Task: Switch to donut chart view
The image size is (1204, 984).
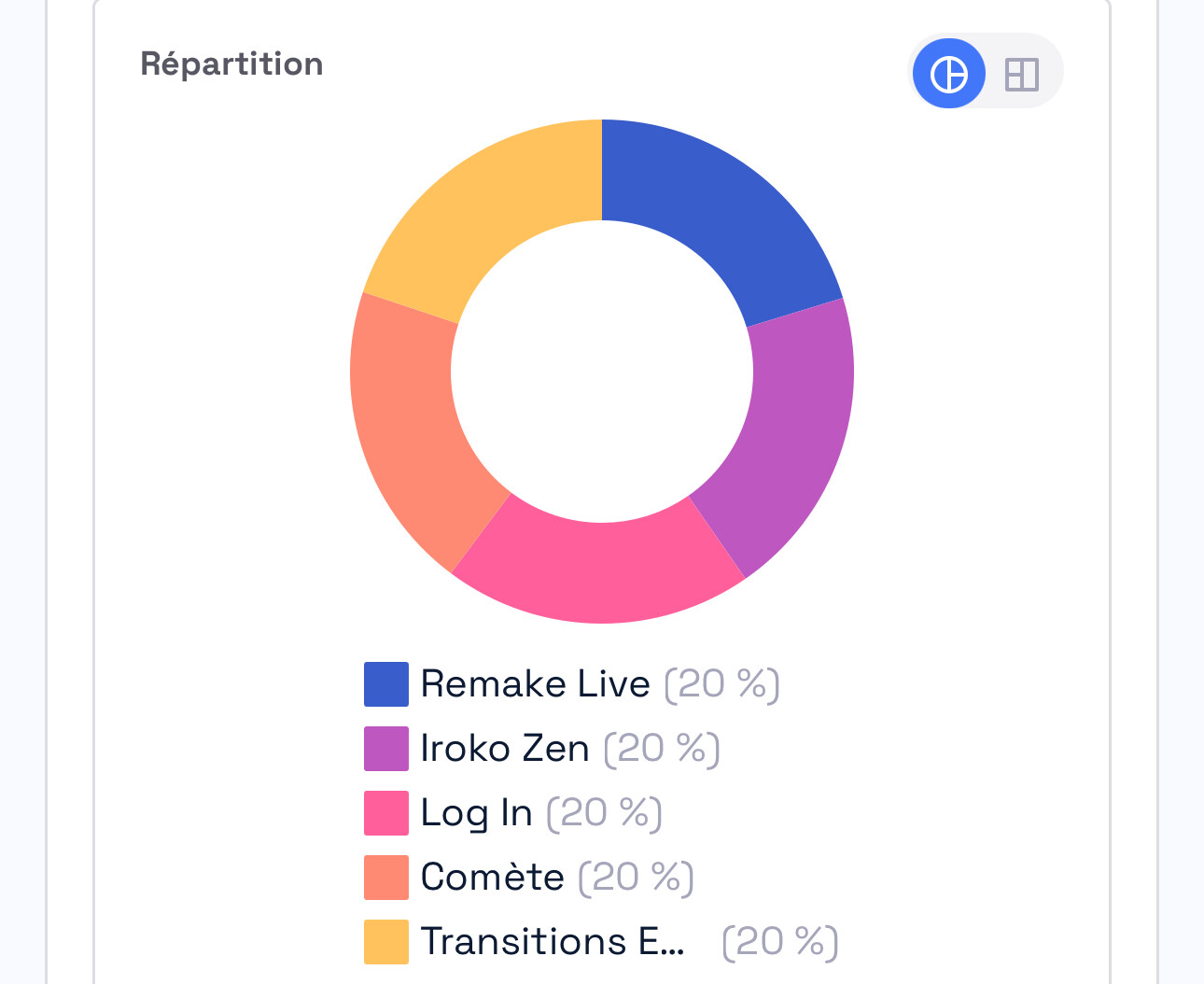Action: (948, 74)
